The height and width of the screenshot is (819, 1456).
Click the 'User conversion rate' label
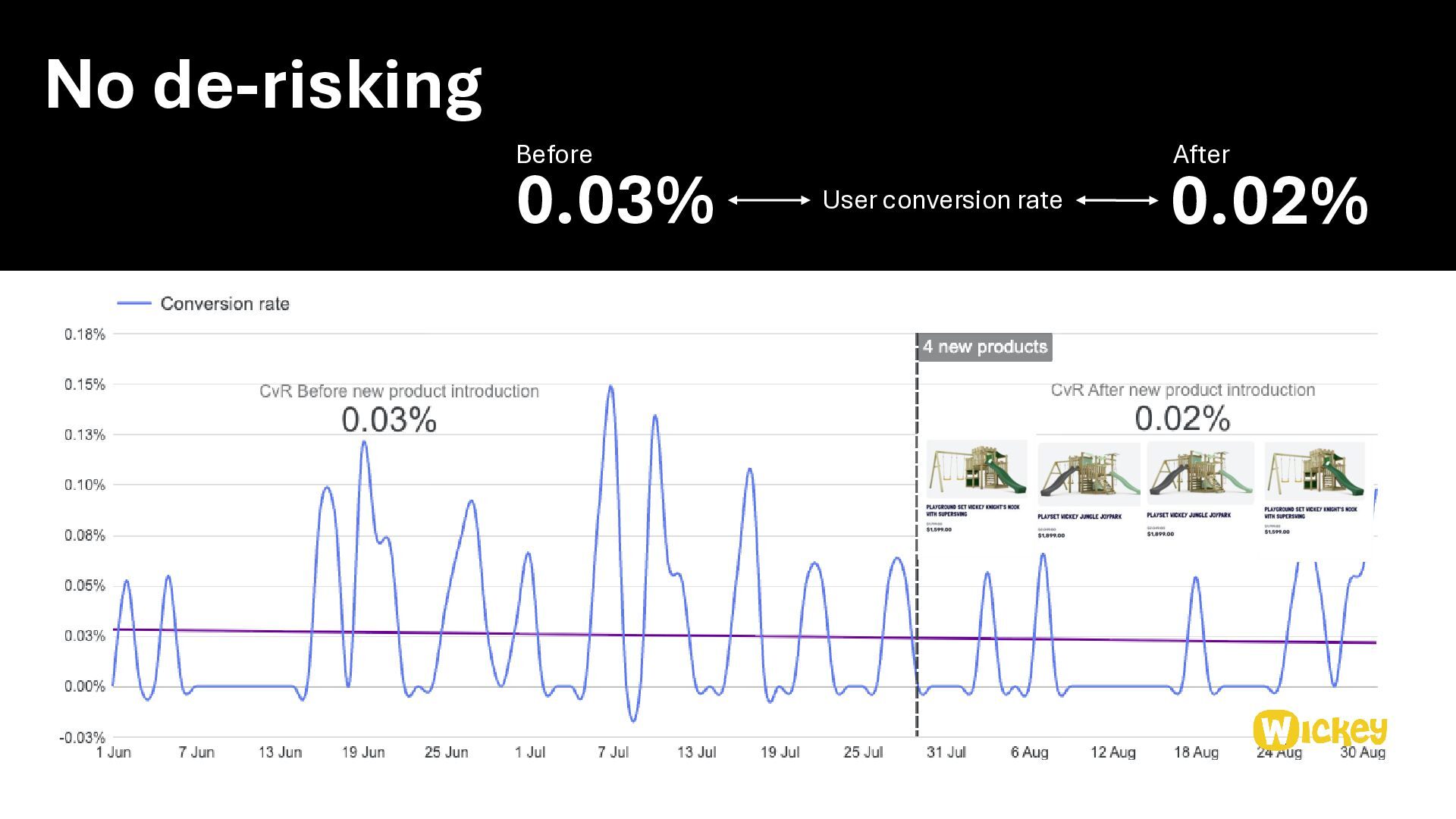pos(942,200)
